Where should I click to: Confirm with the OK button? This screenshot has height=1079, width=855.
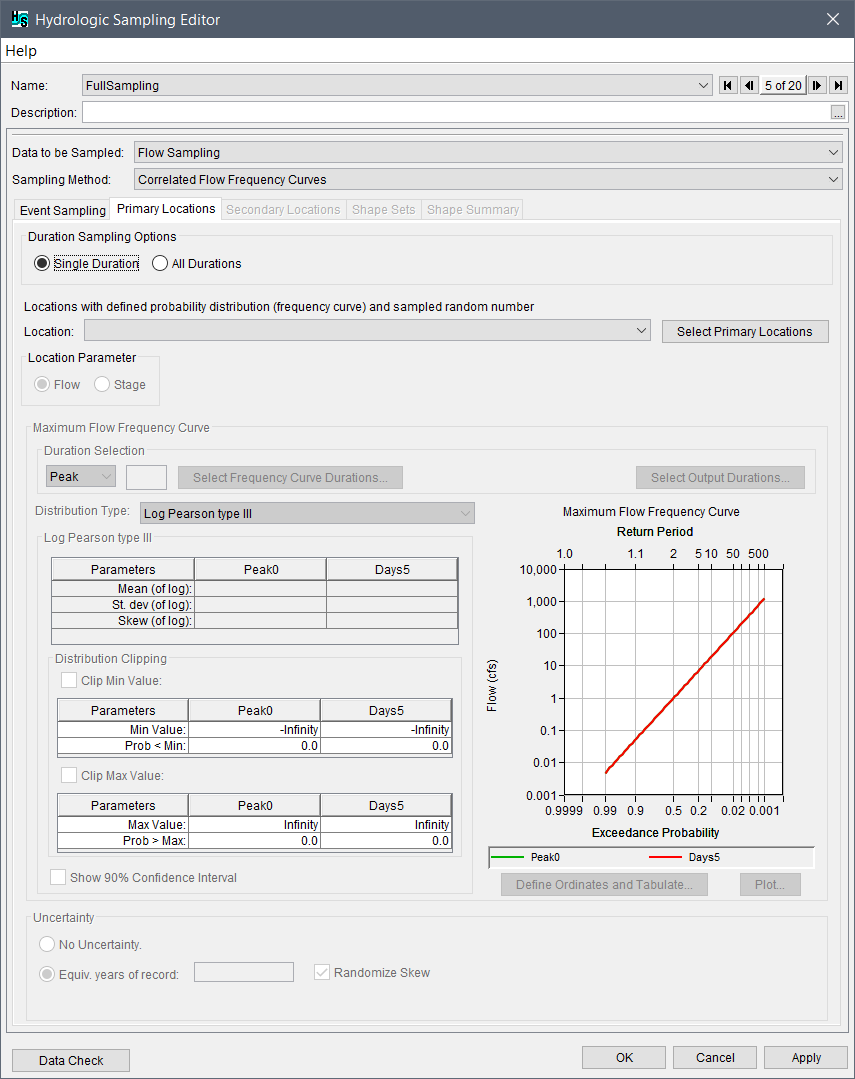coord(624,1058)
